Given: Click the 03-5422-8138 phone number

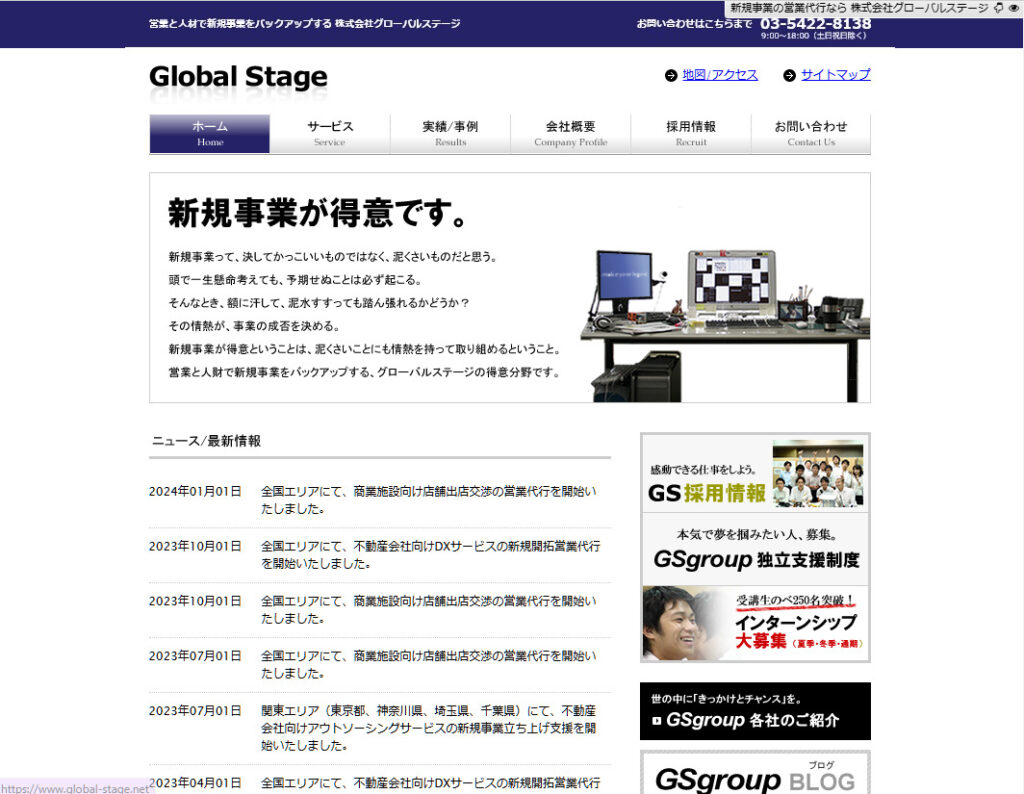Looking at the screenshot, I should click(x=815, y=23).
